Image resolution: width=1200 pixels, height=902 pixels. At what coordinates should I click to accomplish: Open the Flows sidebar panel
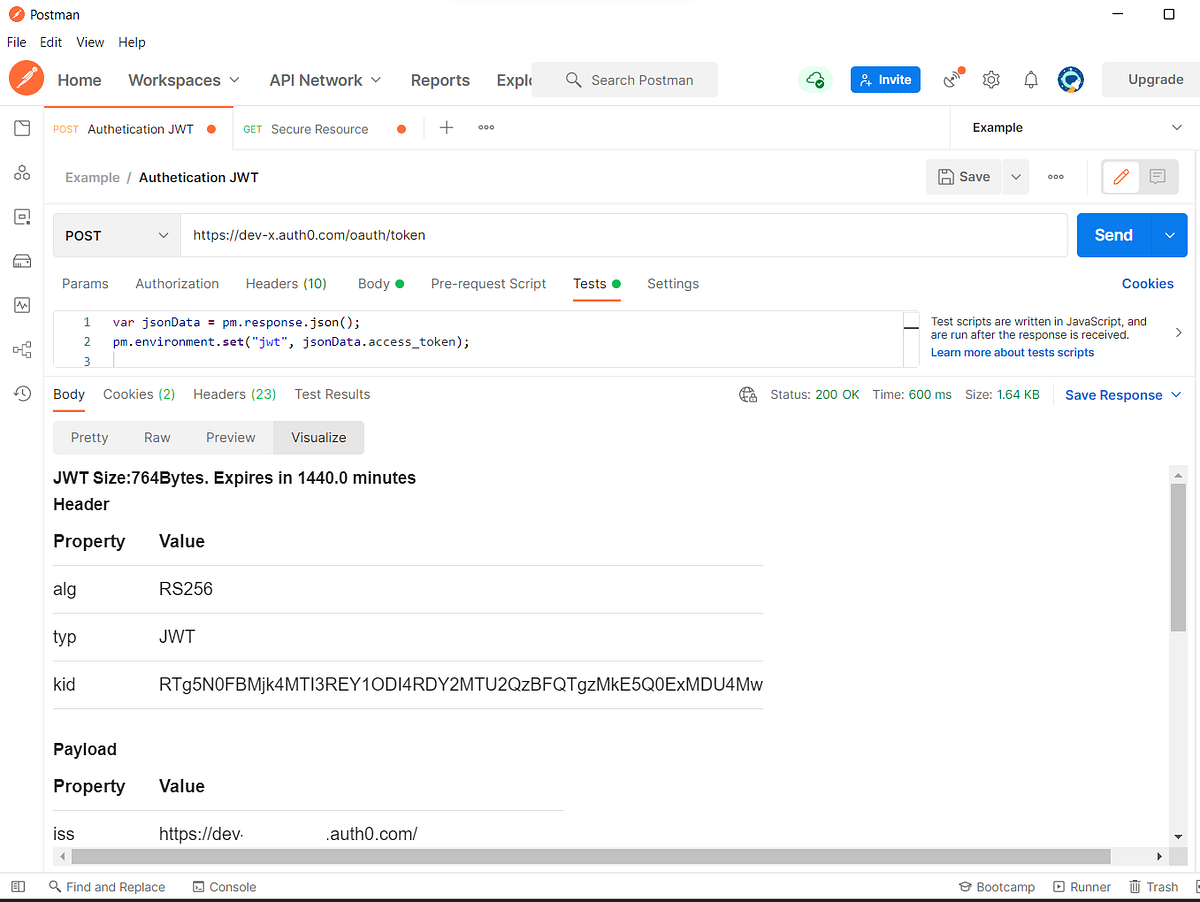pos(22,349)
